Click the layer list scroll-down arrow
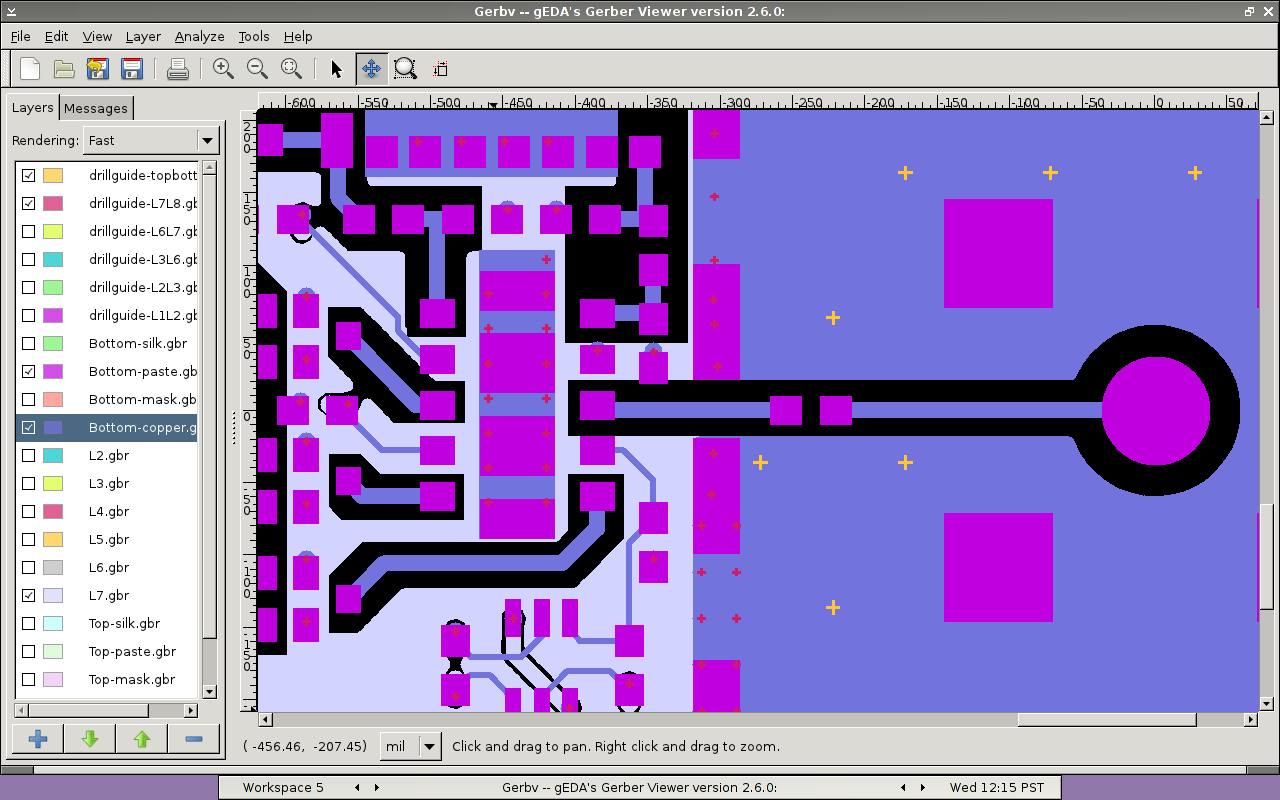Viewport: 1280px width, 800px height. tap(209, 691)
